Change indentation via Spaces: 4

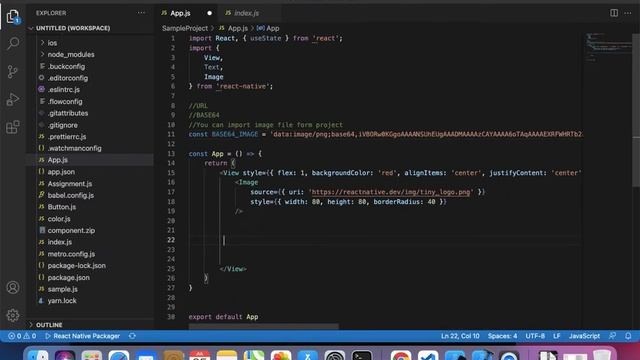point(502,336)
